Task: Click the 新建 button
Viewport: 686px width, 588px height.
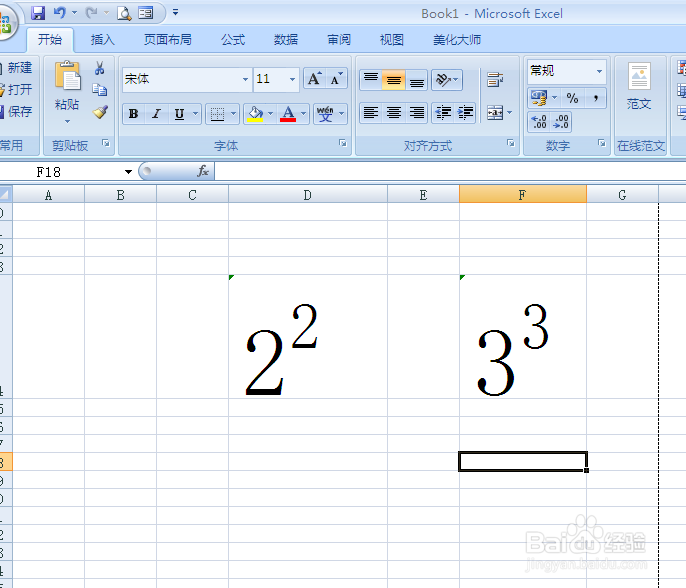Action: pos(16,68)
